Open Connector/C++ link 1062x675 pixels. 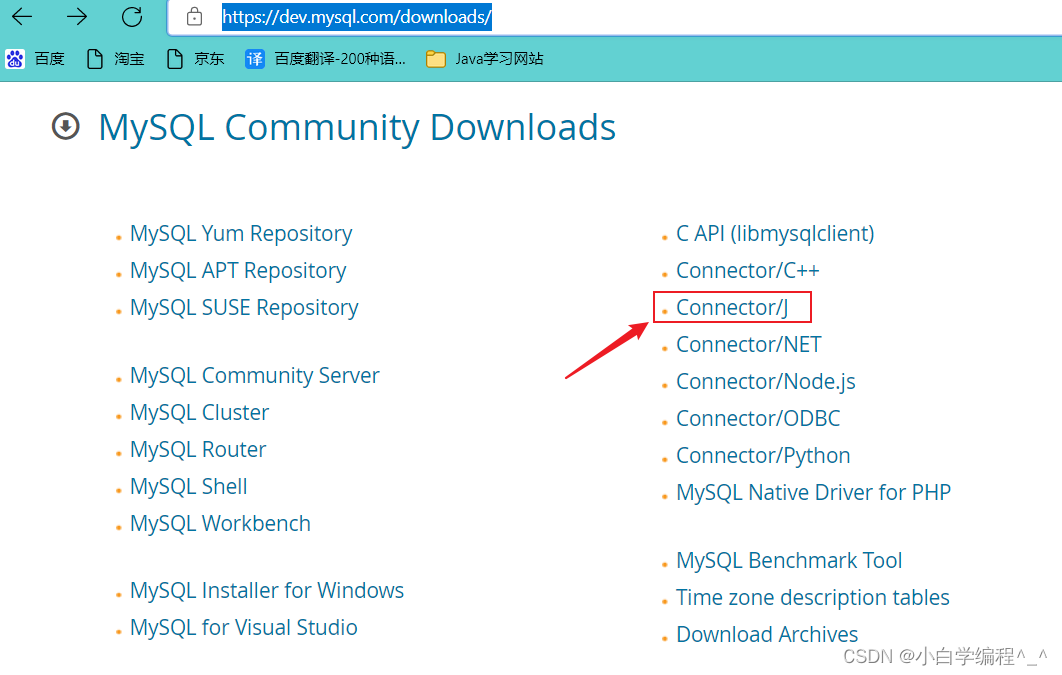coord(748,271)
